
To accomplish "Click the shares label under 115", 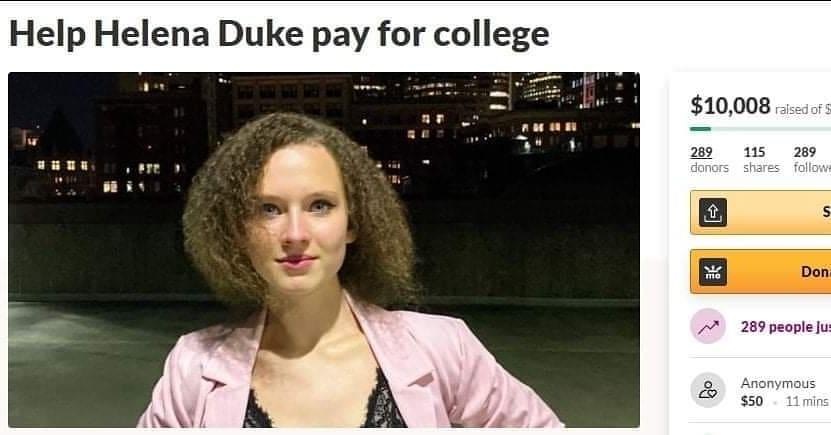I will 761,167.
